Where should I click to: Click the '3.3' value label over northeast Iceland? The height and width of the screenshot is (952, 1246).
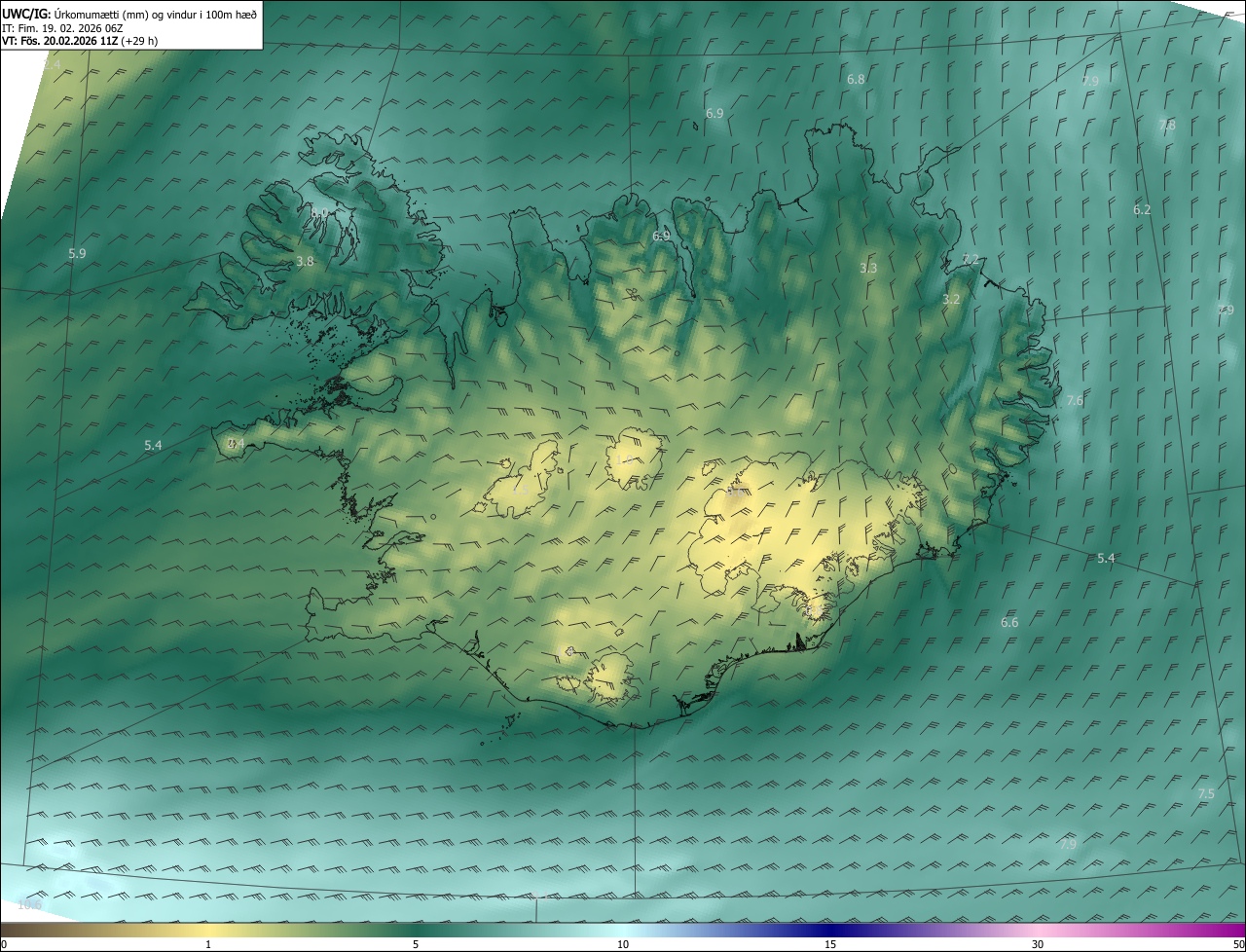pyautogui.click(x=868, y=268)
